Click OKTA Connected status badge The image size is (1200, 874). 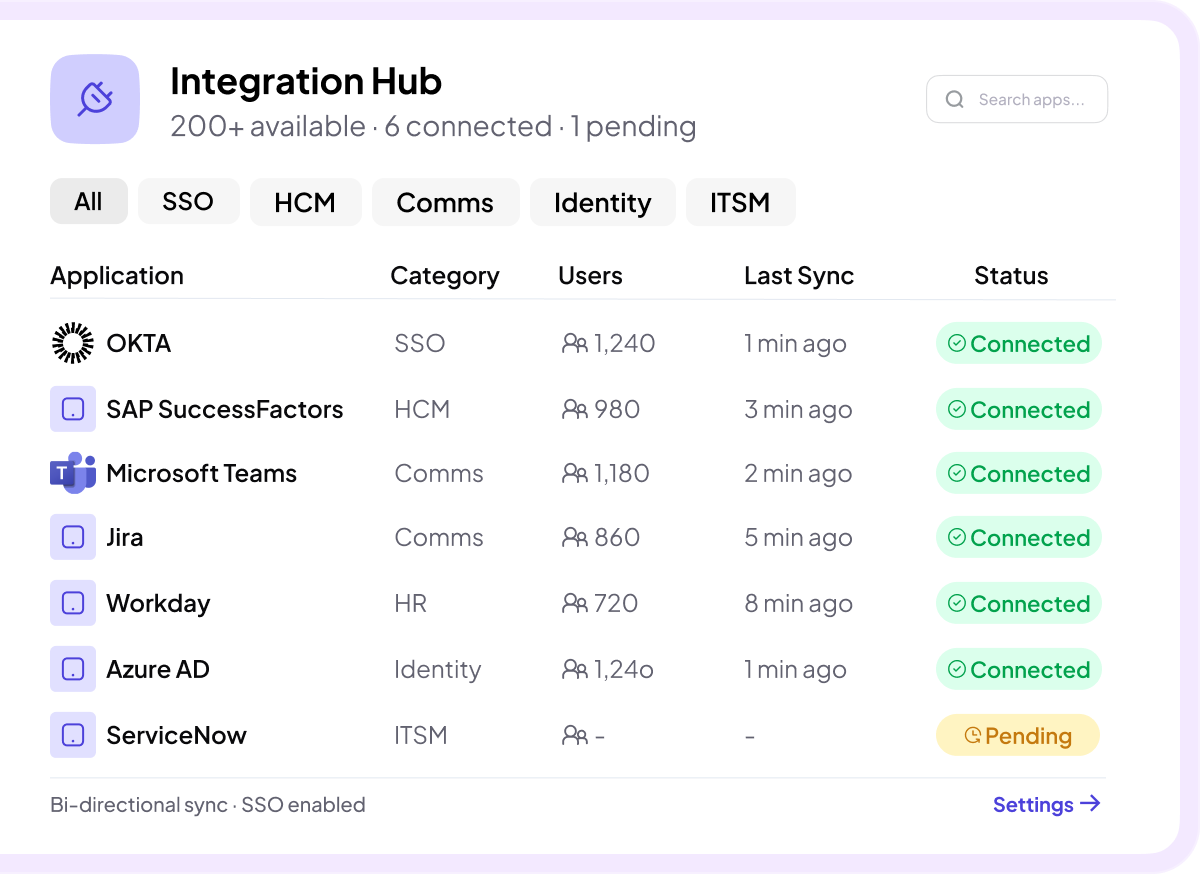tap(1018, 343)
